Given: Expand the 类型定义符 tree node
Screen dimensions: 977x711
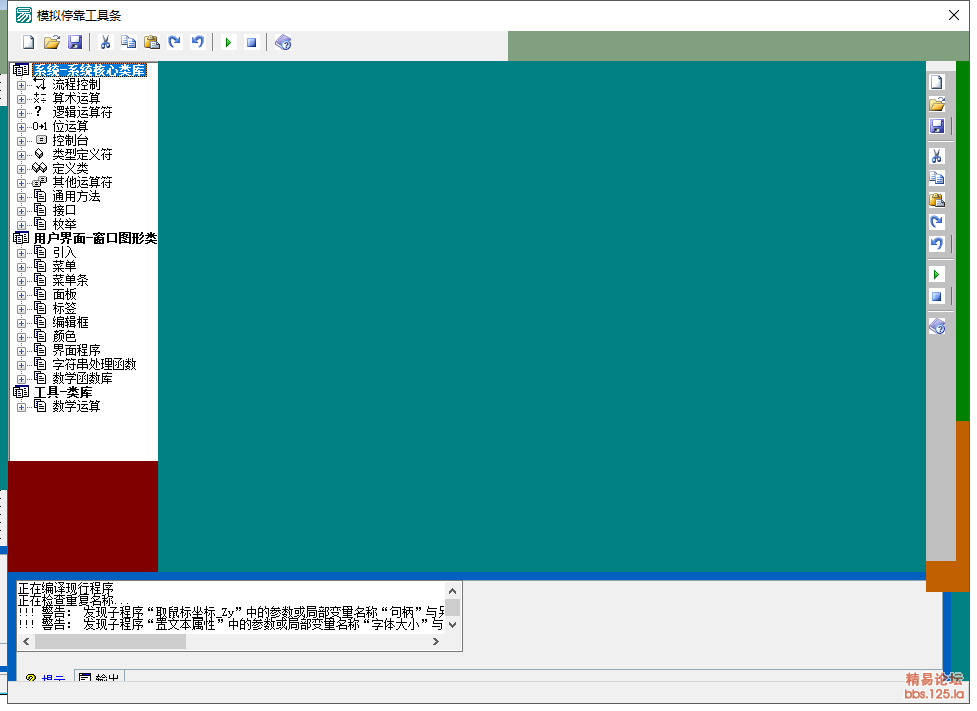Looking at the screenshot, I should point(21,155).
